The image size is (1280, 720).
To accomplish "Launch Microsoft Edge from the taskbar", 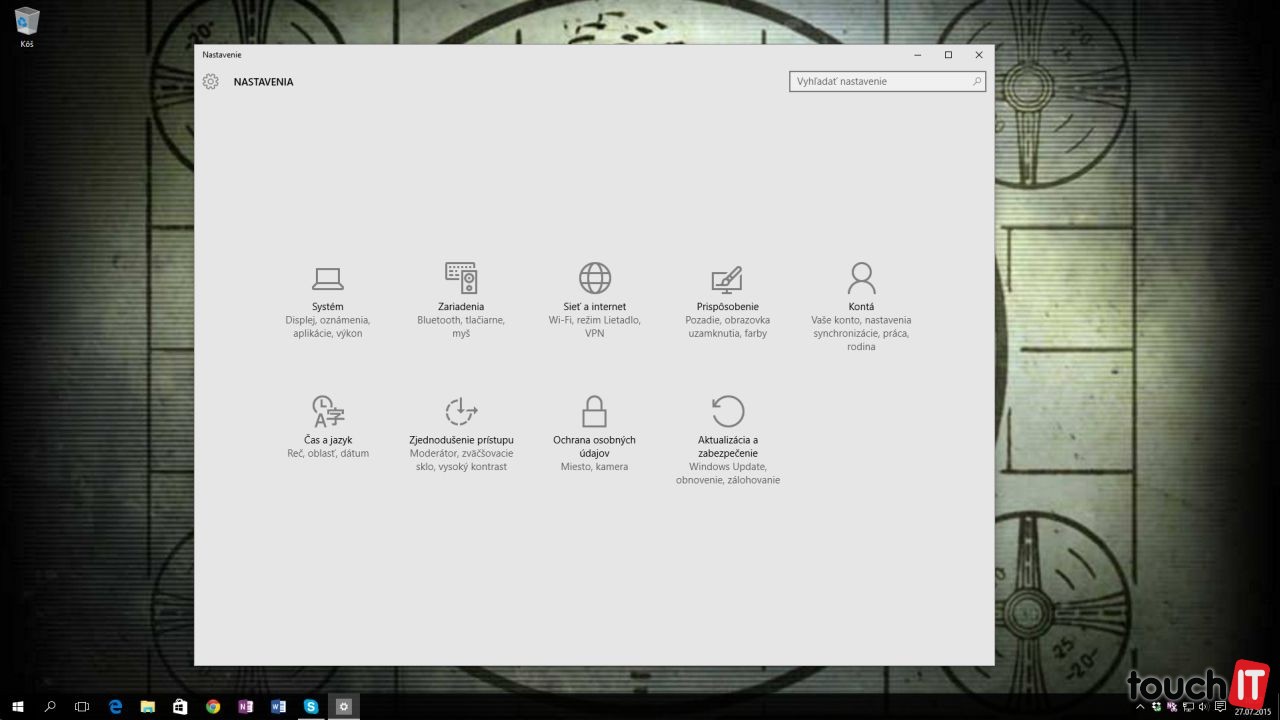I will coord(115,706).
